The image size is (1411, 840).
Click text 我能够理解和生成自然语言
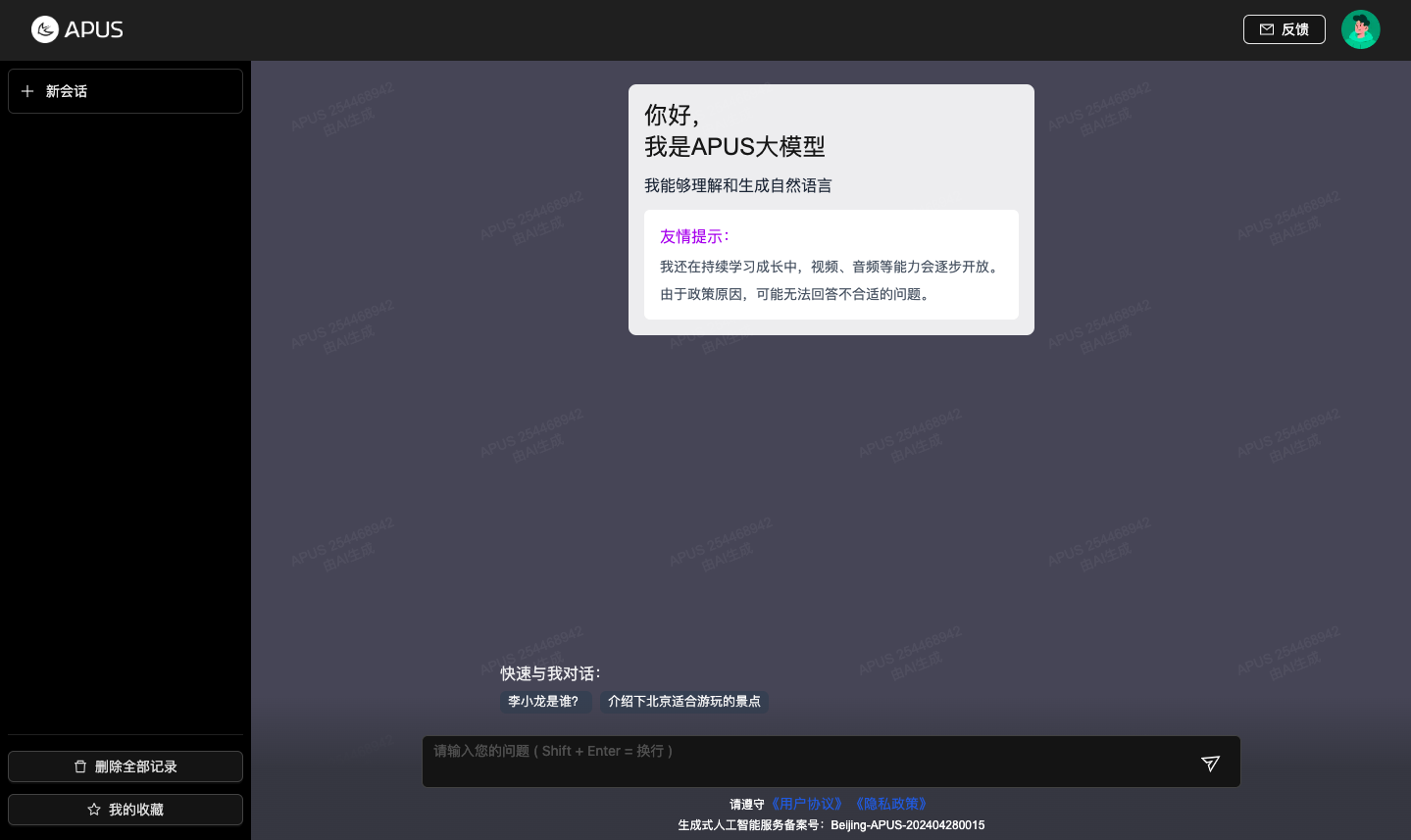[737, 185]
